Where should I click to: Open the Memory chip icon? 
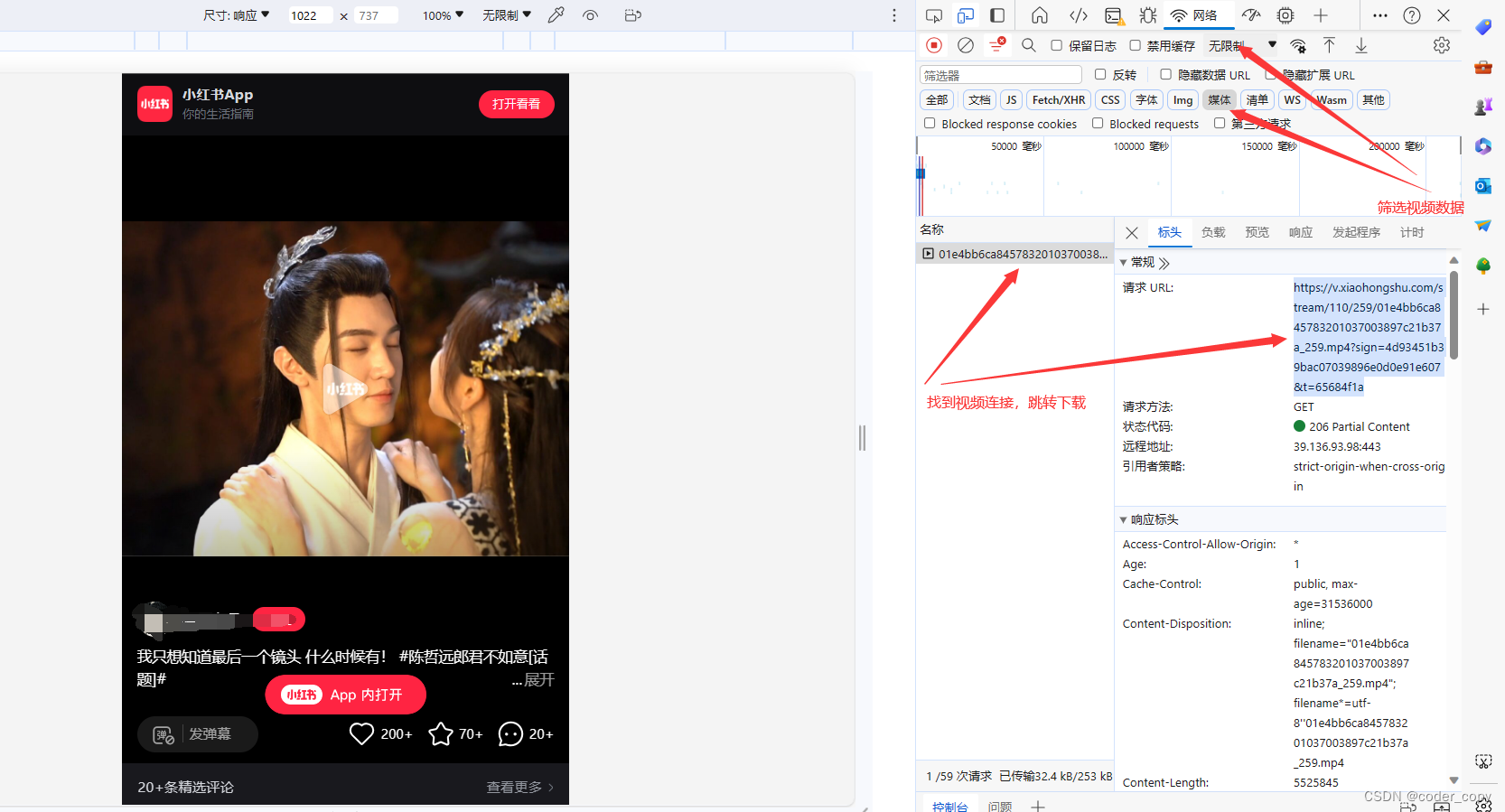tap(1285, 15)
